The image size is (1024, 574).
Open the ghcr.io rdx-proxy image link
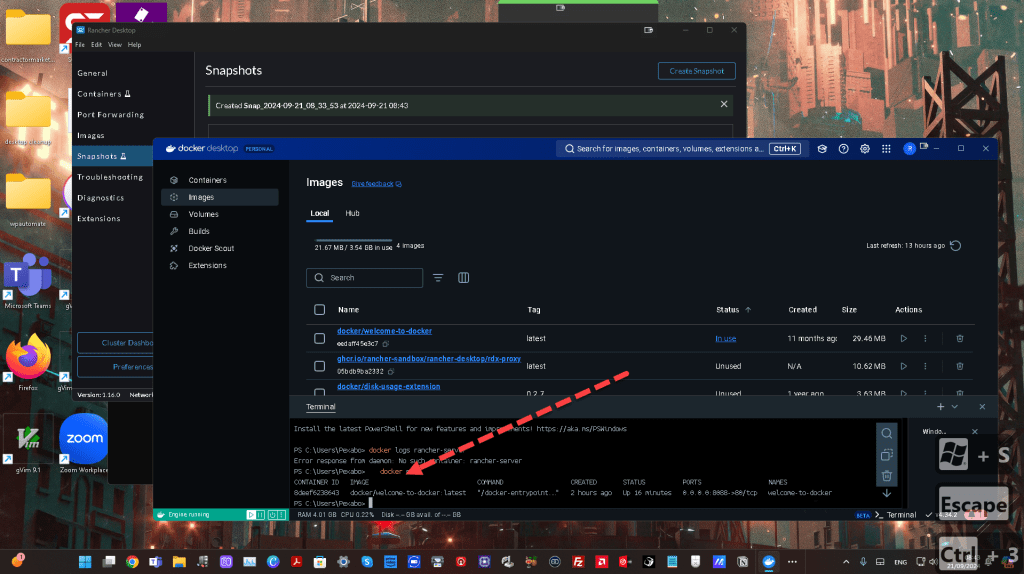428,359
